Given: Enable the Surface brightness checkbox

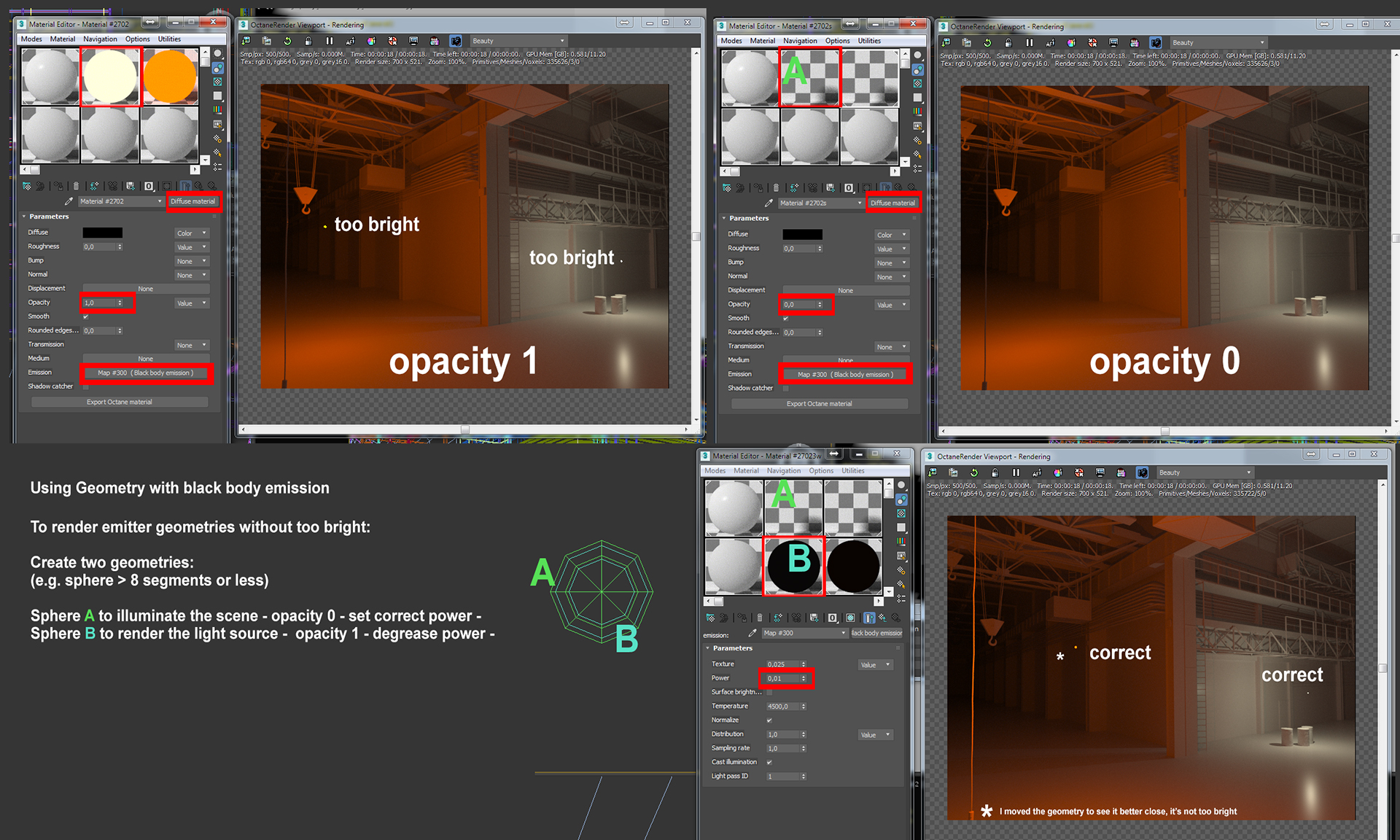Looking at the screenshot, I should pyautogui.click(x=769, y=692).
